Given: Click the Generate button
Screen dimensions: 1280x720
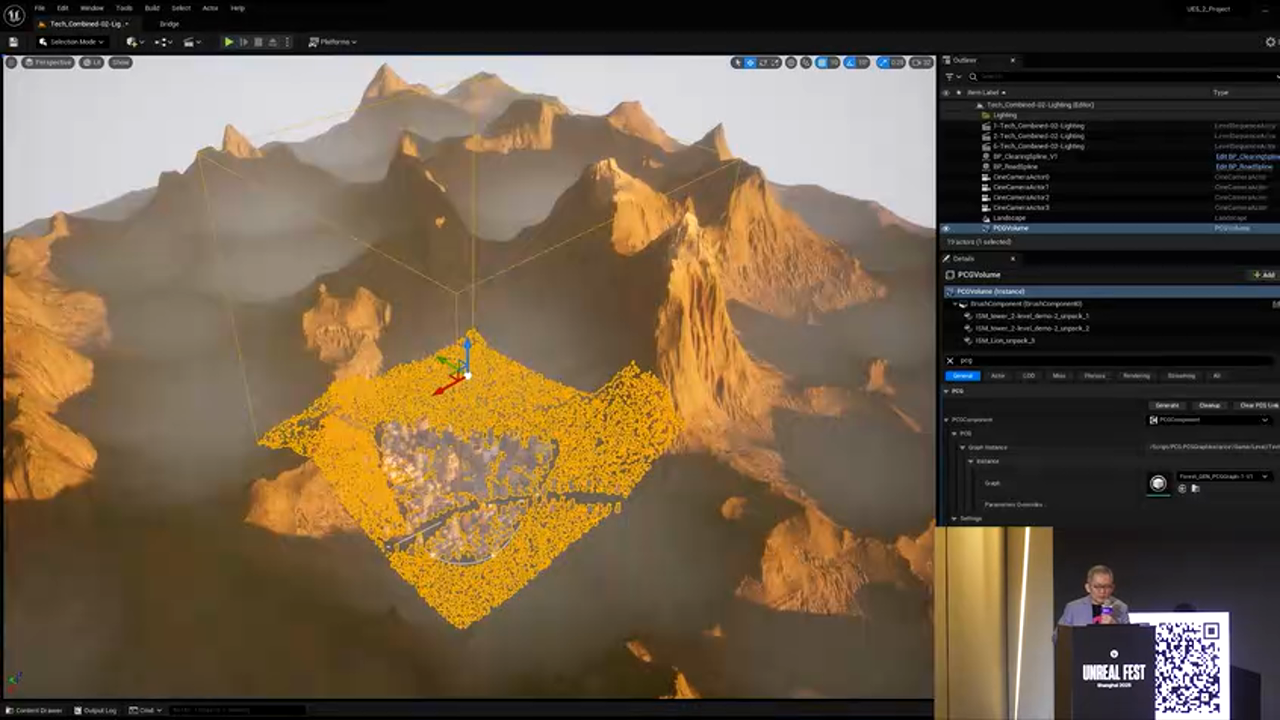Looking at the screenshot, I should point(1167,405).
